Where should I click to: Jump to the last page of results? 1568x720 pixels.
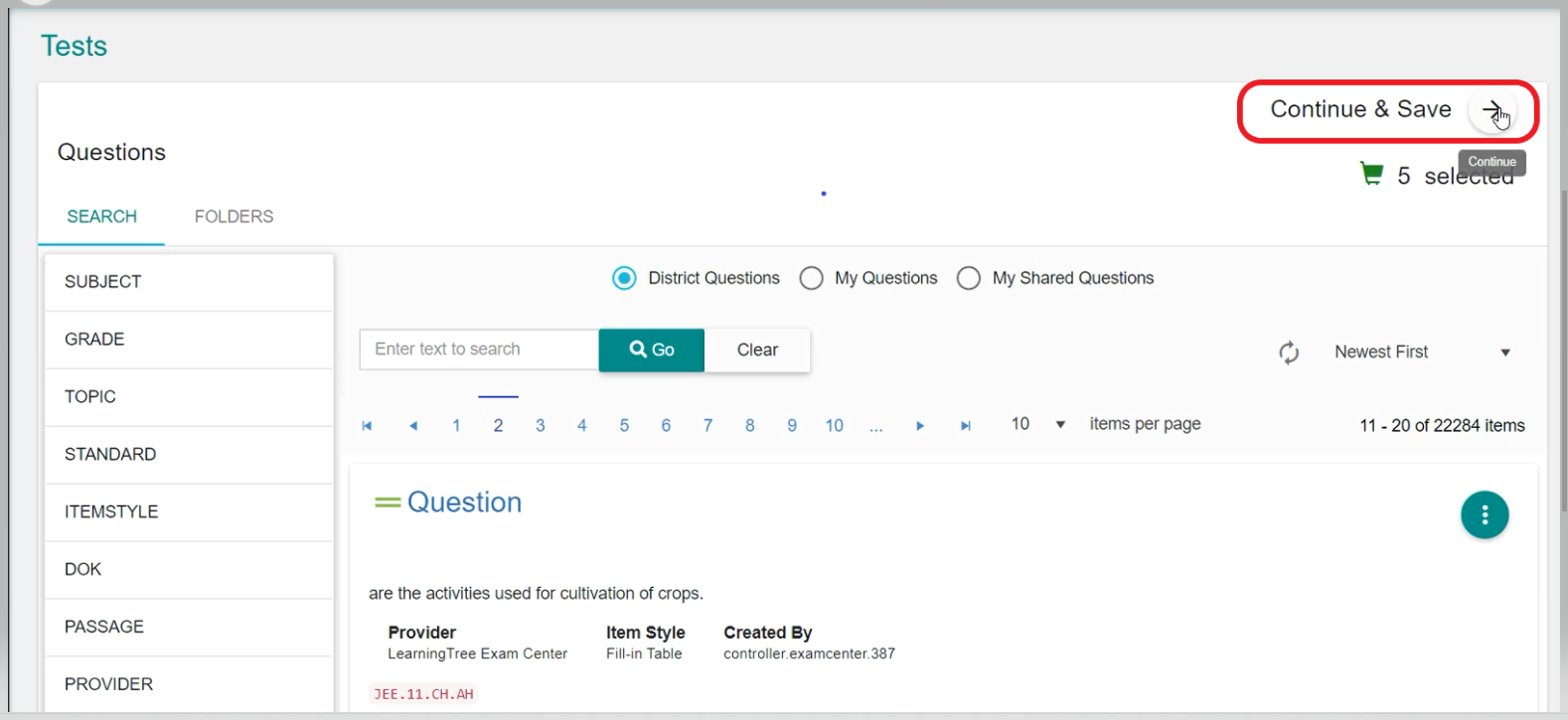coord(965,425)
